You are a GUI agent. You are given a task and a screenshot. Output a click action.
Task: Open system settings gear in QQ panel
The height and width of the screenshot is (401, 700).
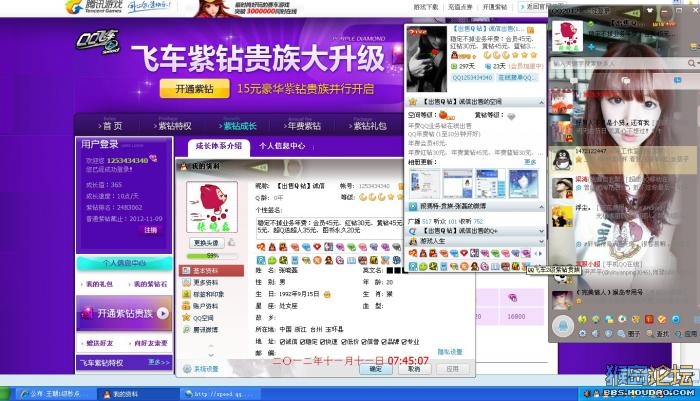(x=583, y=334)
